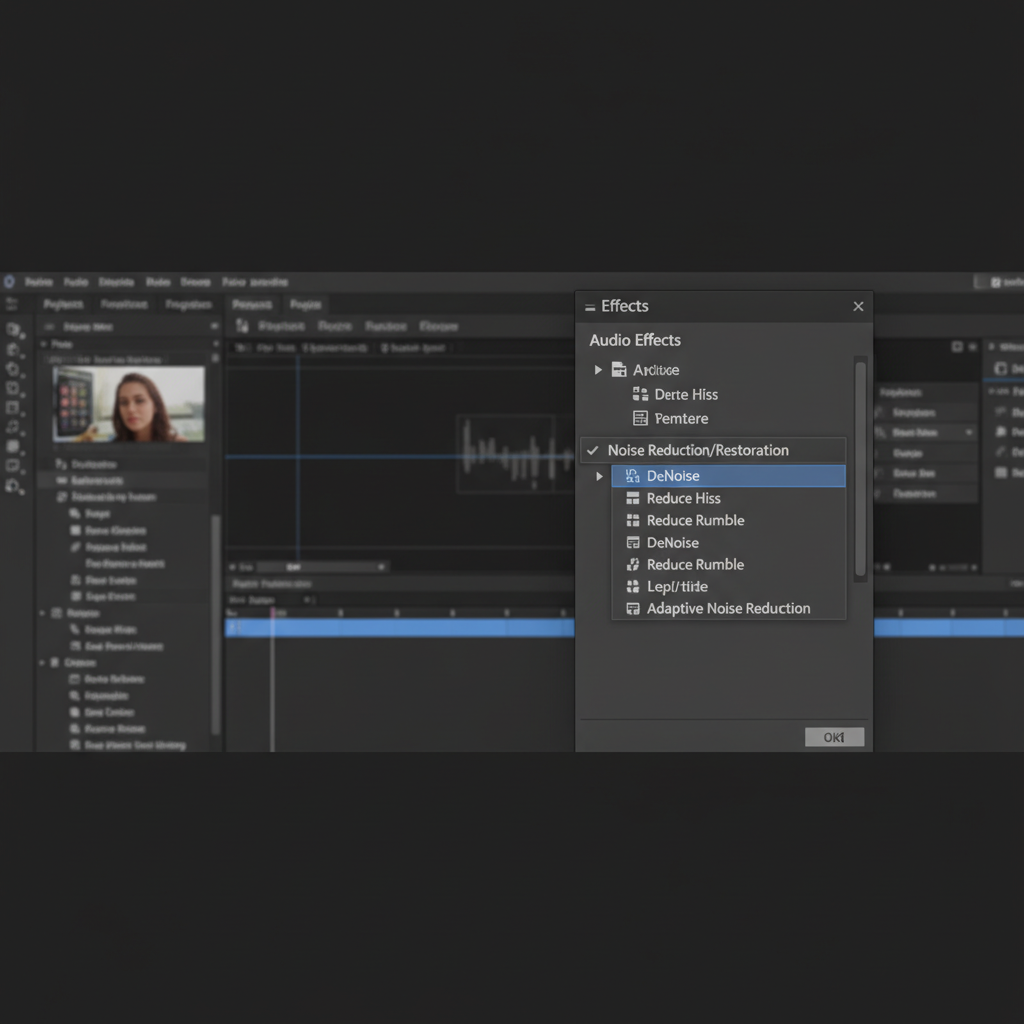Expand the Arditxe folder arrow

coord(598,370)
